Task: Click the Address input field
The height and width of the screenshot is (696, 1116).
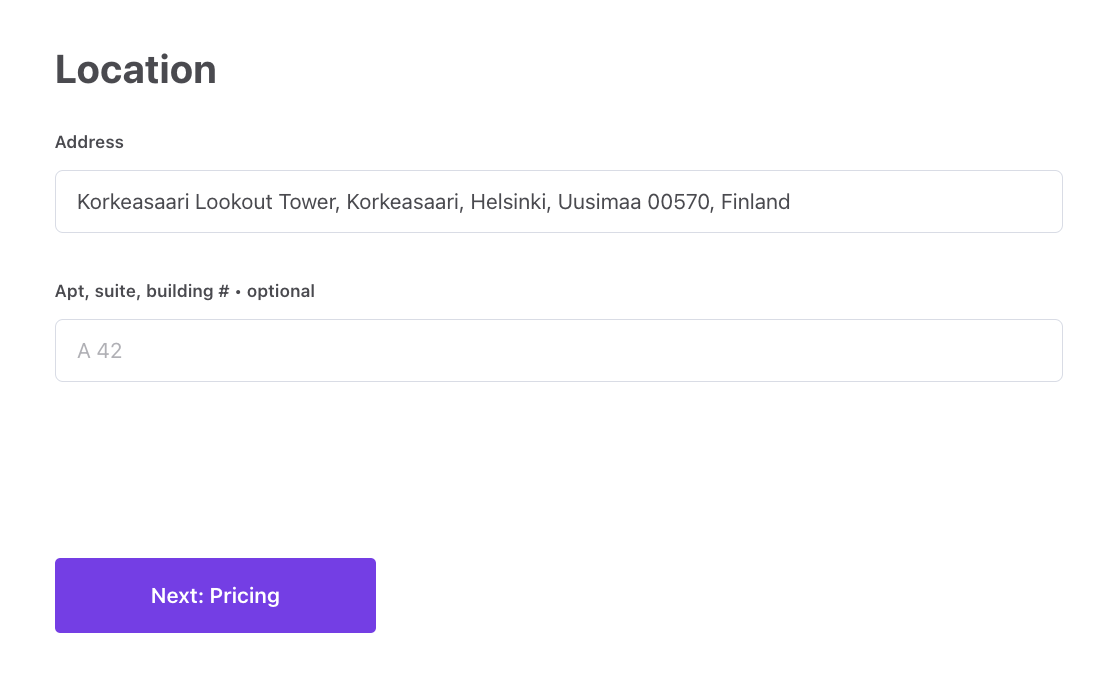Action: (558, 201)
